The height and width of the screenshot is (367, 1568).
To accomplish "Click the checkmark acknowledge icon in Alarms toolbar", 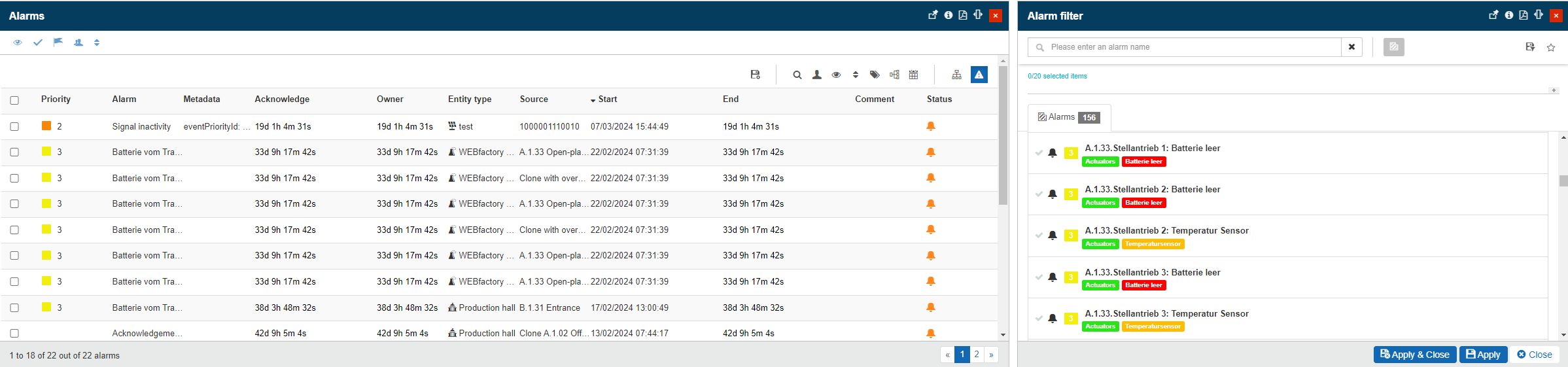I will pos(38,43).
